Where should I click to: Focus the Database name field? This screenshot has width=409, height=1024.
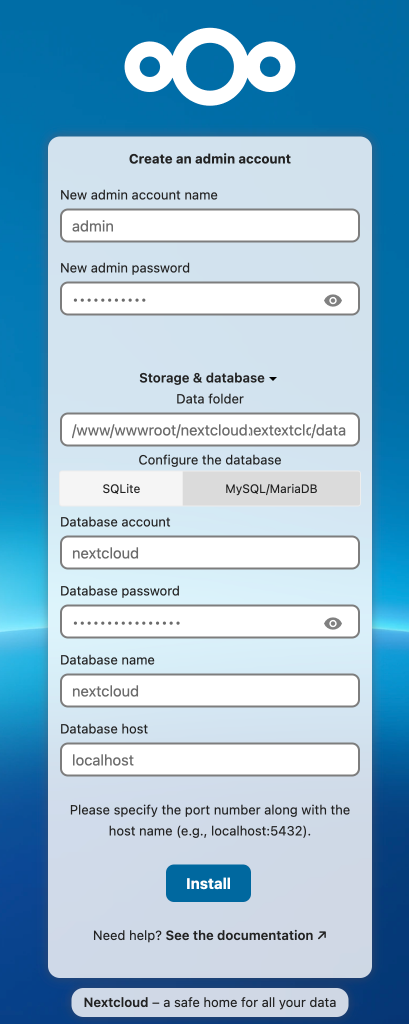(x=210, y=691)
